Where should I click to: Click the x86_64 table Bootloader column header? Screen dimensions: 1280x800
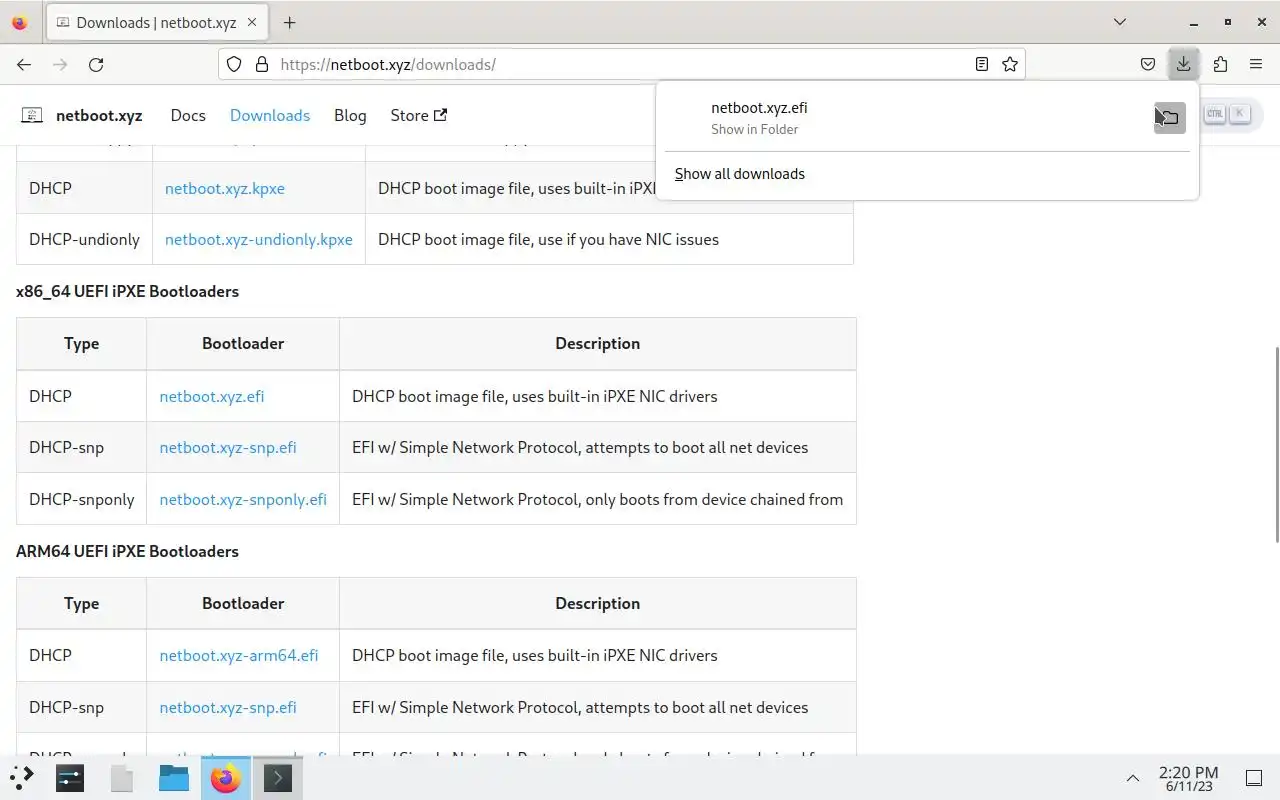[243, 343]
